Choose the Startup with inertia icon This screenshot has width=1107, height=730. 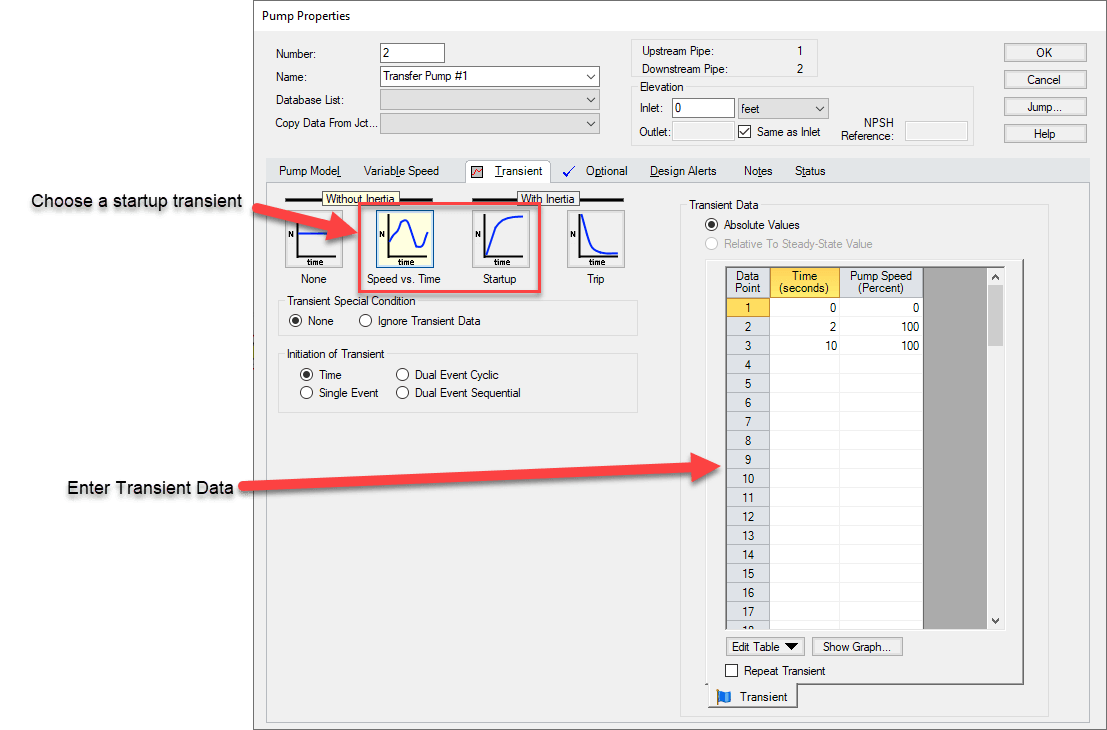tap(500, 238)
